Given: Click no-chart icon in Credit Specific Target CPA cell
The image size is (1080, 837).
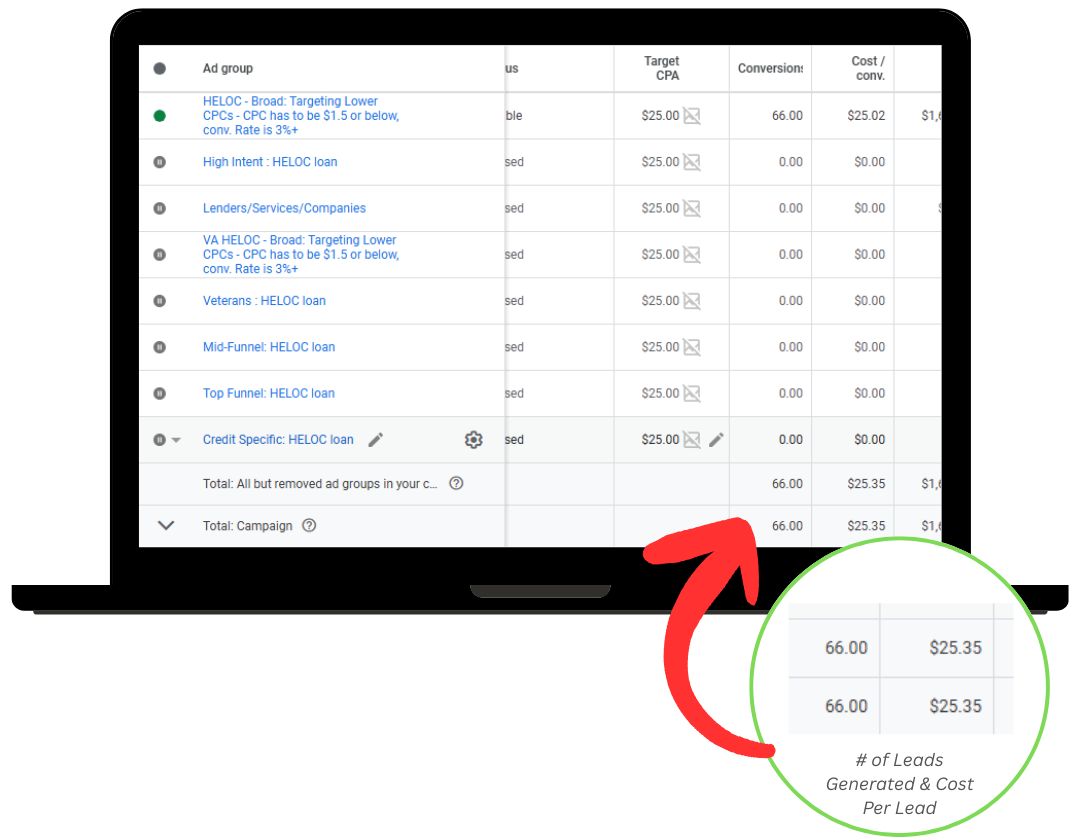Looking at the screenshot, I should 692,440.
